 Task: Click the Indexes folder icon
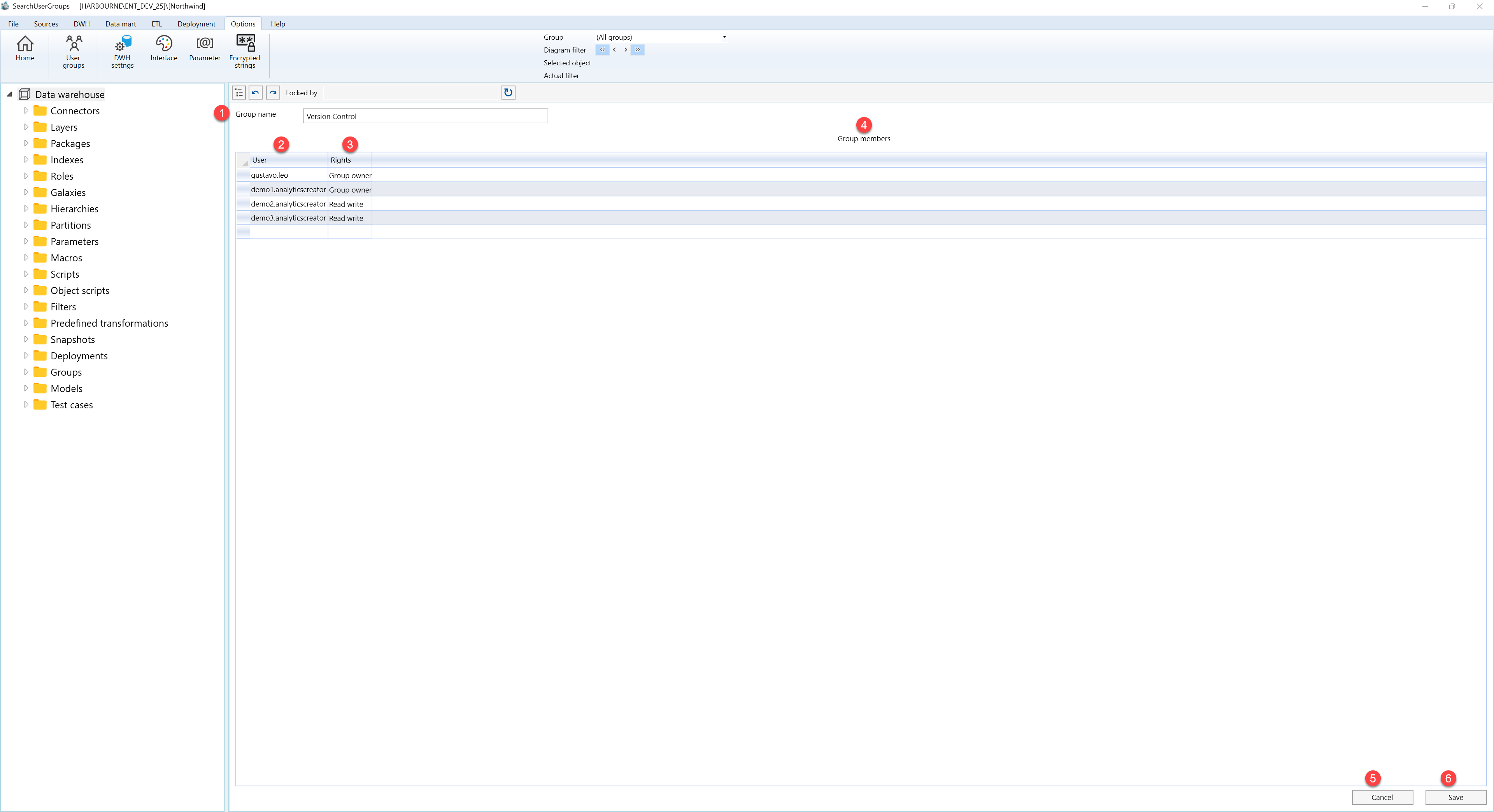click(x=40, y=159)
